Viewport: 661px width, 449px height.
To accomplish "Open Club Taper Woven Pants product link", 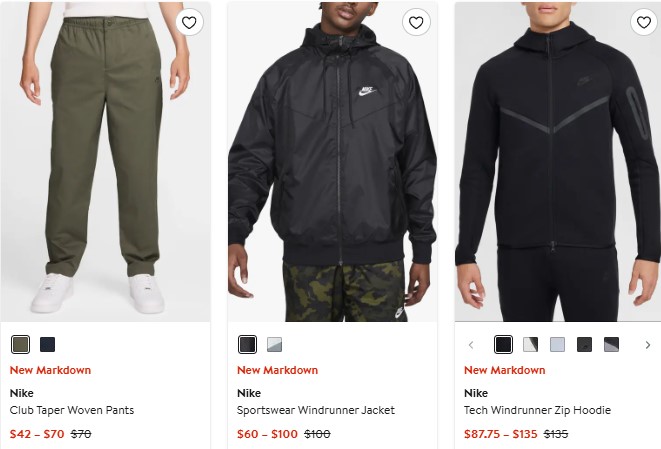I will click(72, 410).
